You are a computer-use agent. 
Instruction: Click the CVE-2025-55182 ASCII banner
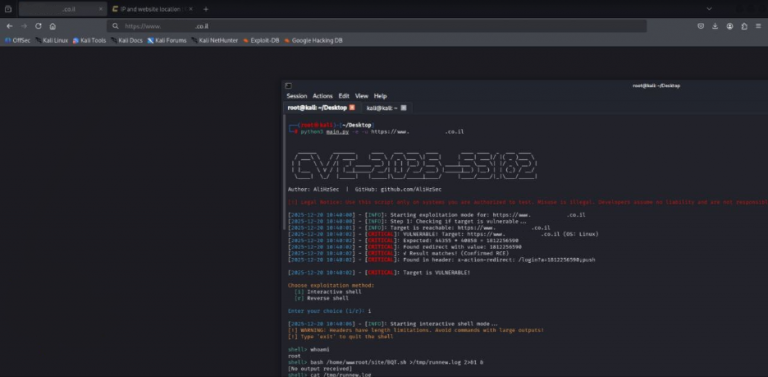(x=414, y=165)
